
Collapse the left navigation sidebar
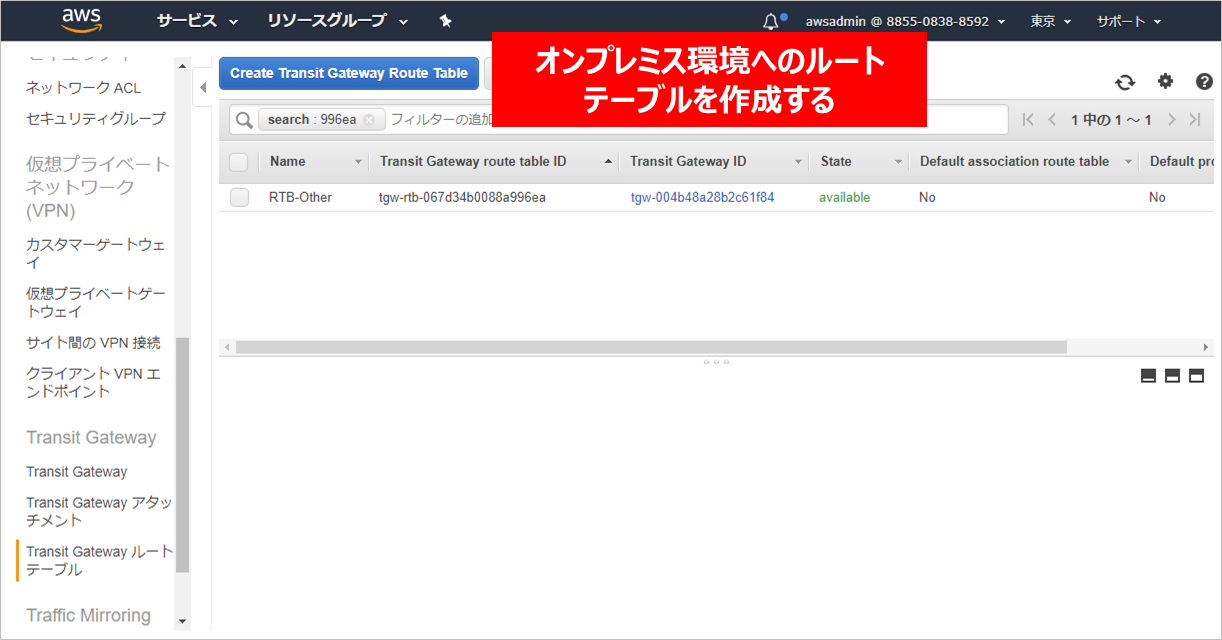pyautogui.click(x=203, y=87)
